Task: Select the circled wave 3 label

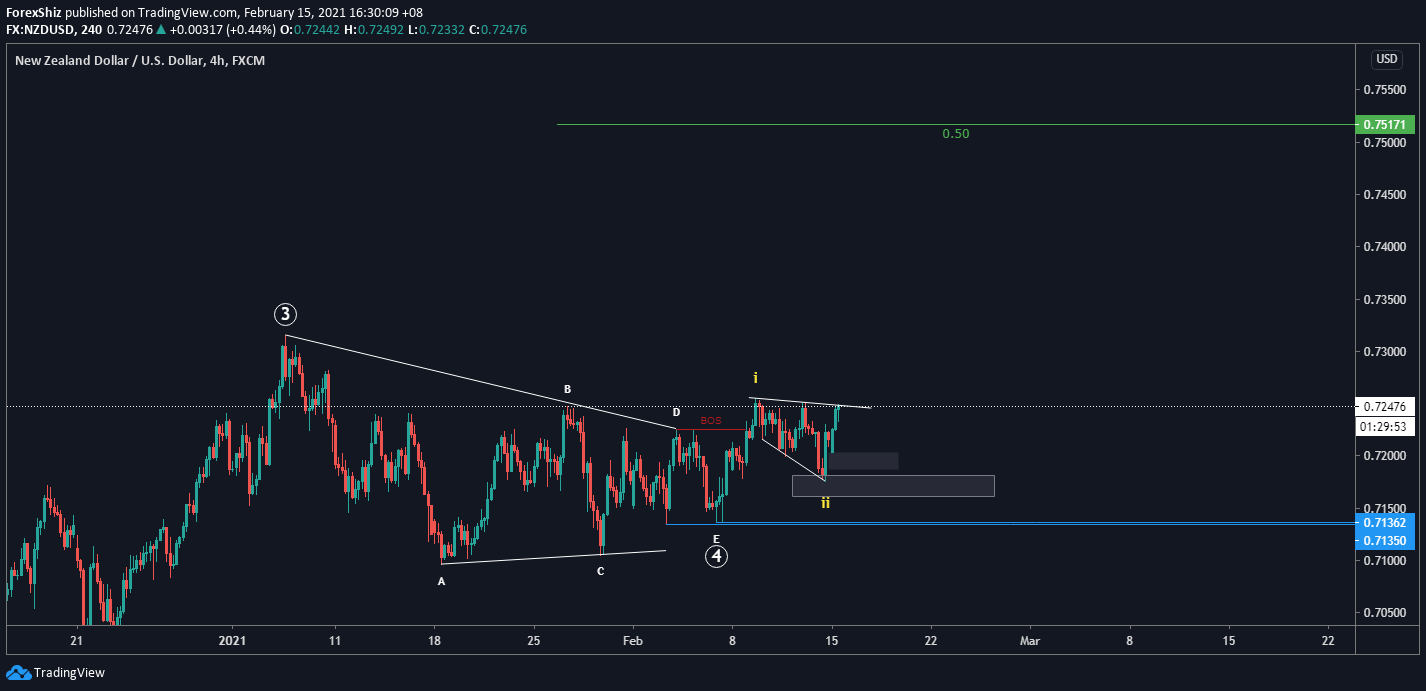Action: pos(285,314)
